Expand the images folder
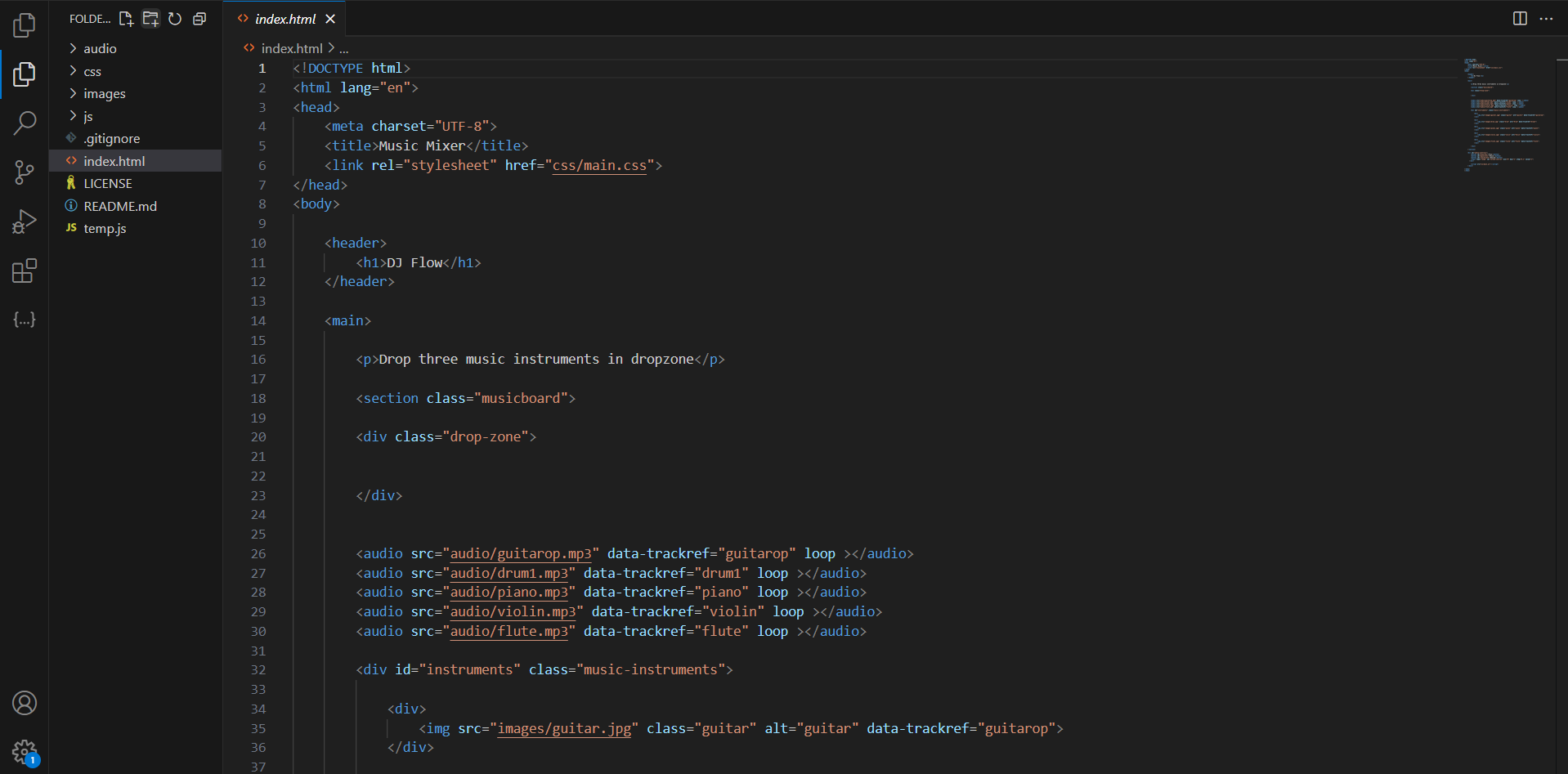1568x774 pixels. click(135, 94)
